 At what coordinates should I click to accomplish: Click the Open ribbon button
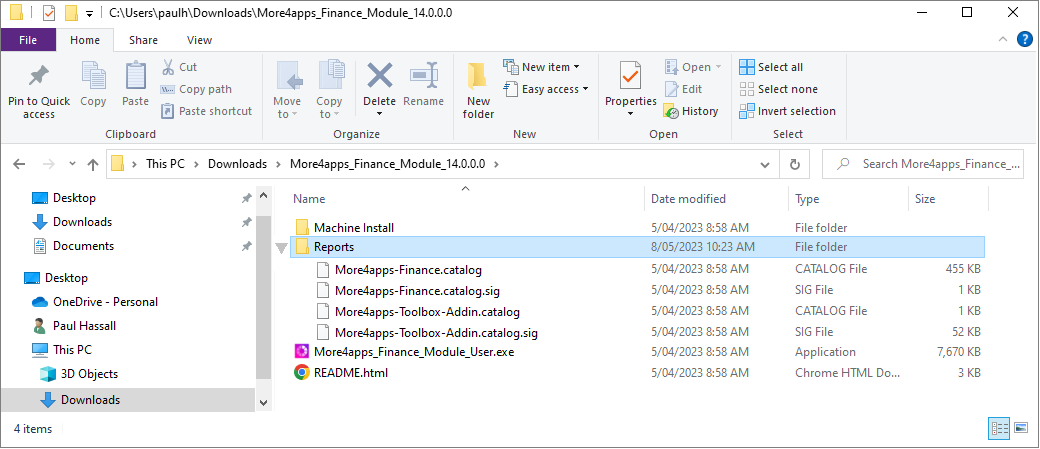coord(692,67)
